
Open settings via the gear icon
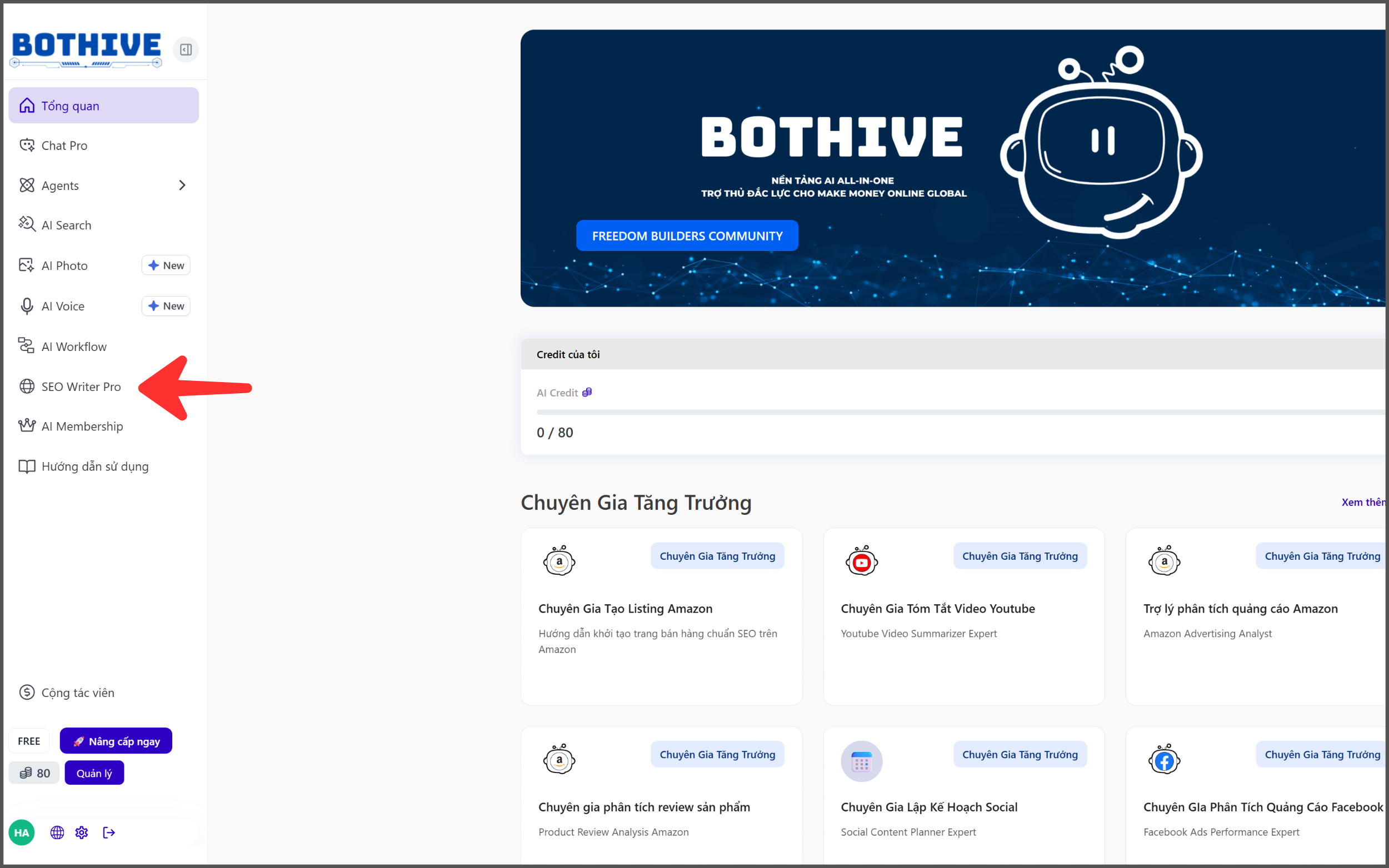(82, 833)
